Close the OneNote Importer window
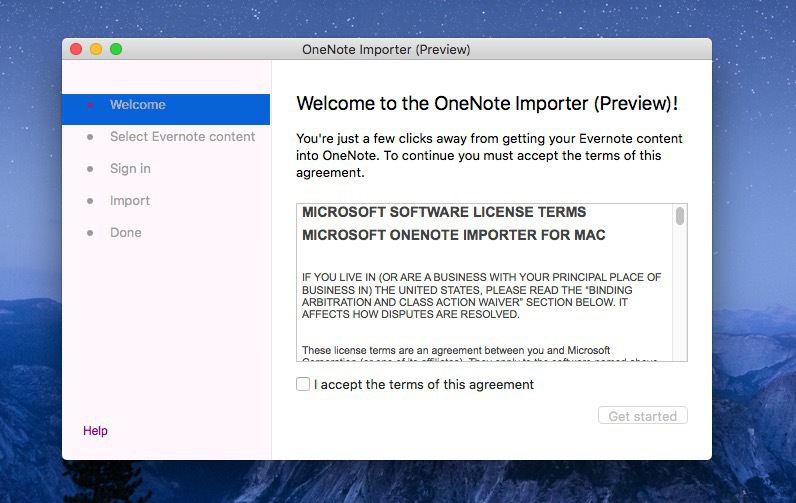796x503 pixels. [76, 49]
